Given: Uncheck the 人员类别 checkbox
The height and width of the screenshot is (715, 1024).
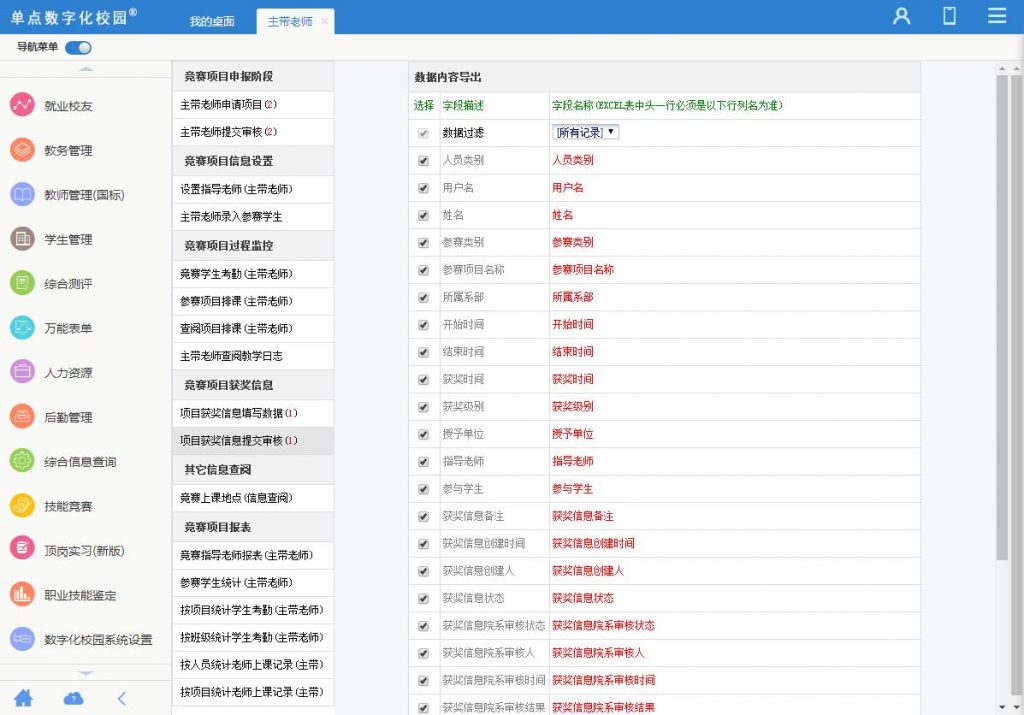Looking at the screenshot, I should tap(423, 161).
